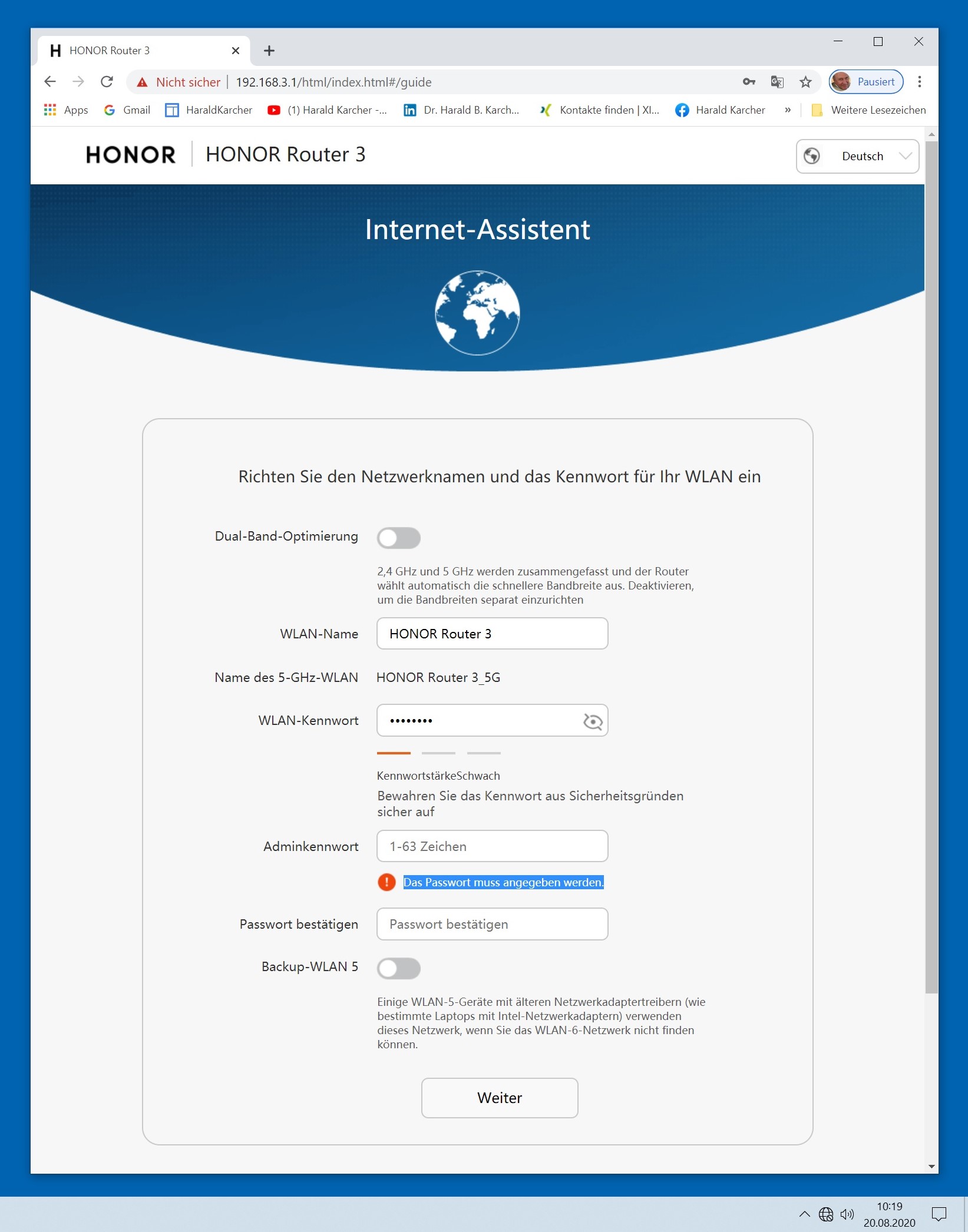Maximize the Chrome window
Viewport: 968px width, 1232px height.
coord(878,41)
